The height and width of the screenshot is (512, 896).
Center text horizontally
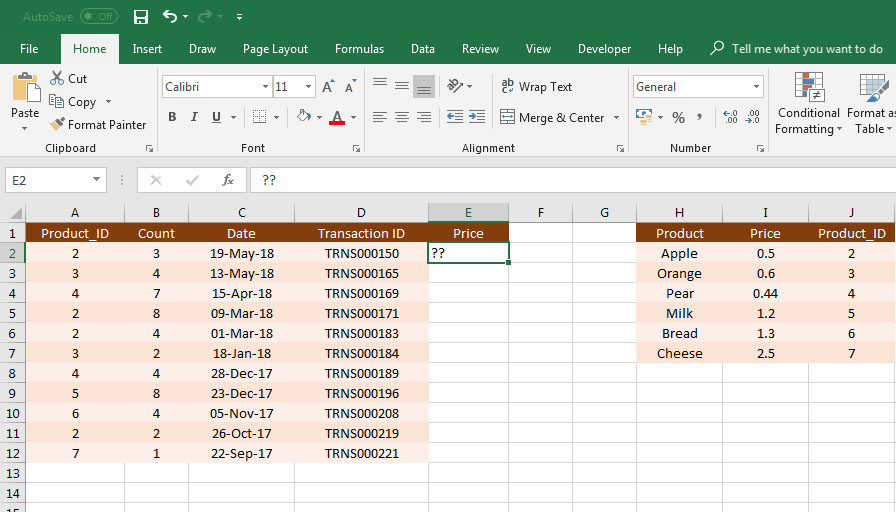click(x=402, y=117)
